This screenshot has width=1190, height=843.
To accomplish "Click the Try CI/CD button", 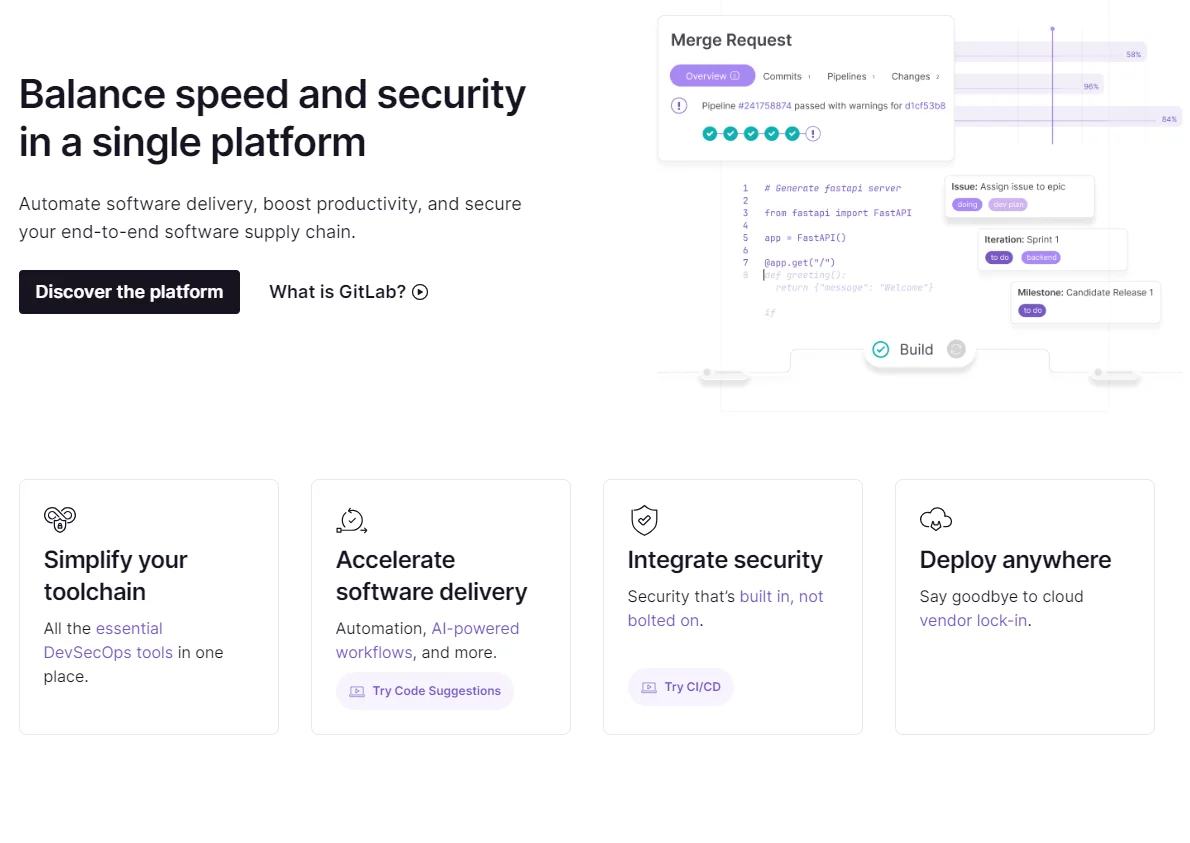I will (681, 687).
